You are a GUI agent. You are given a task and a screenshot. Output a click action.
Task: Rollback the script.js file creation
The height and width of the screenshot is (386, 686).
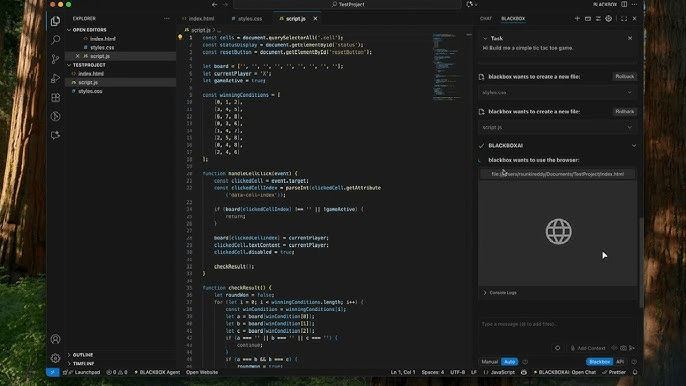pyautogui.click(x=624, y=111)
